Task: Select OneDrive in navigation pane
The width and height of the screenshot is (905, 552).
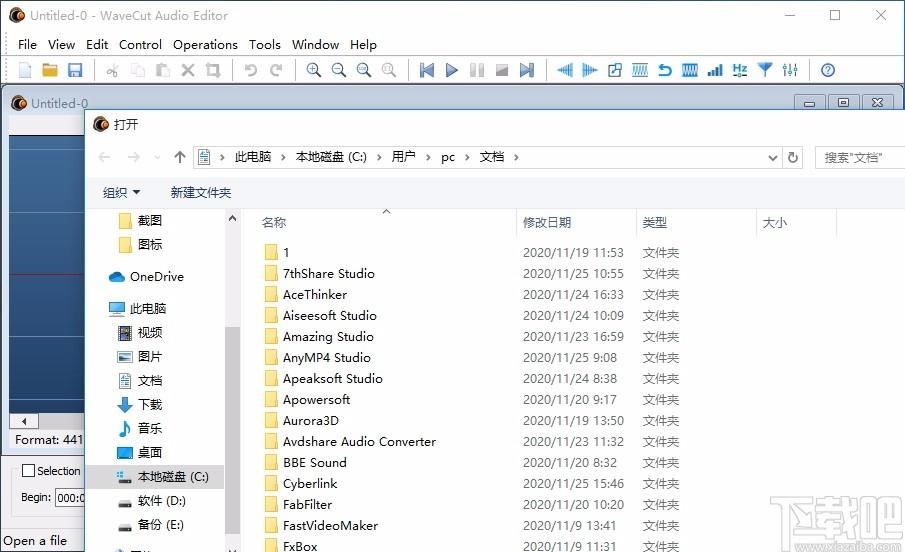Action: [x=147, y=277]
